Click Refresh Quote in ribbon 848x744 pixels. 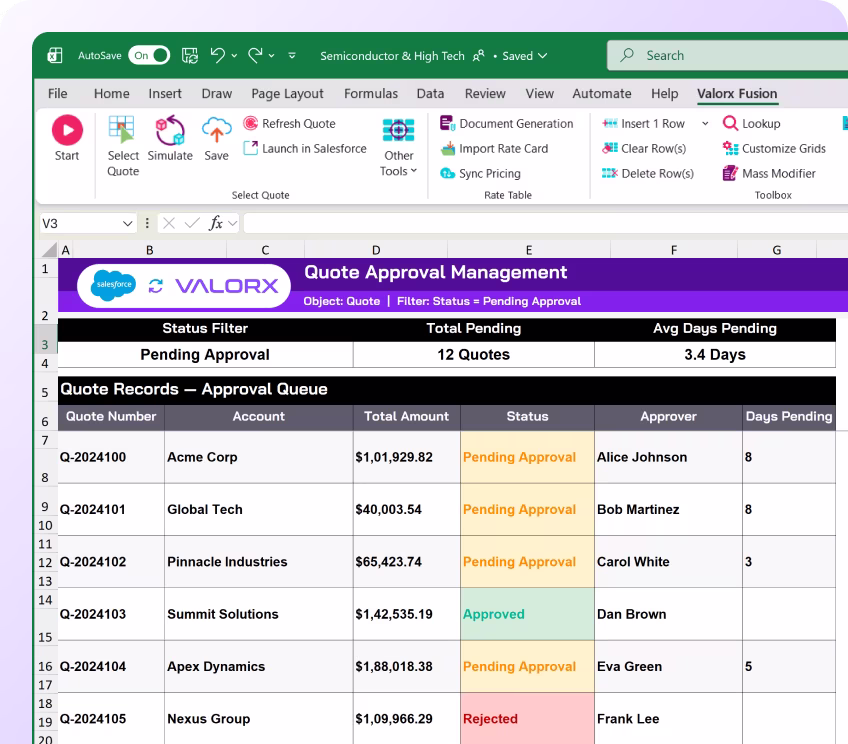click(289, 123)
